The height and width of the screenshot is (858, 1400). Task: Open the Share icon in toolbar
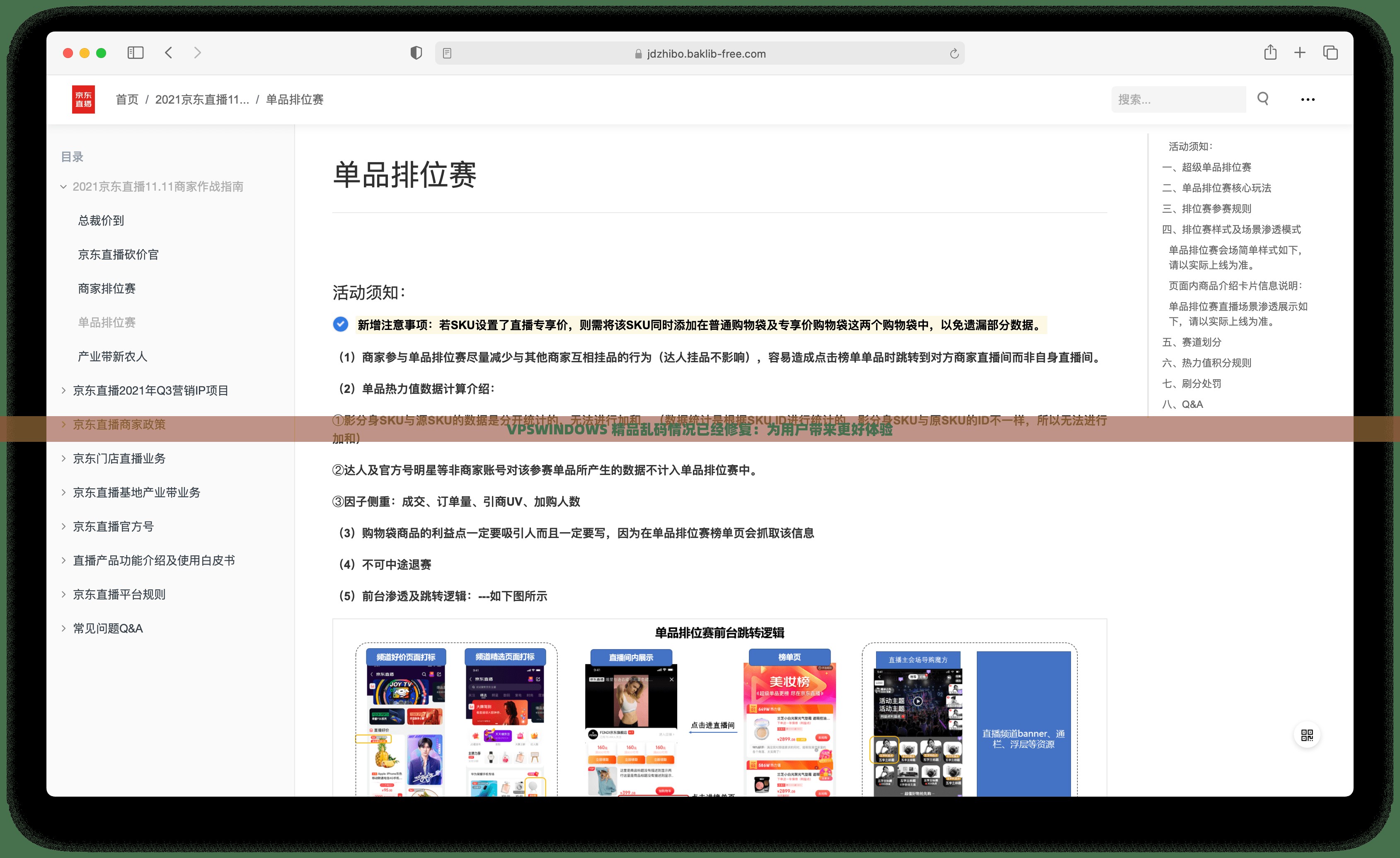1270,52
